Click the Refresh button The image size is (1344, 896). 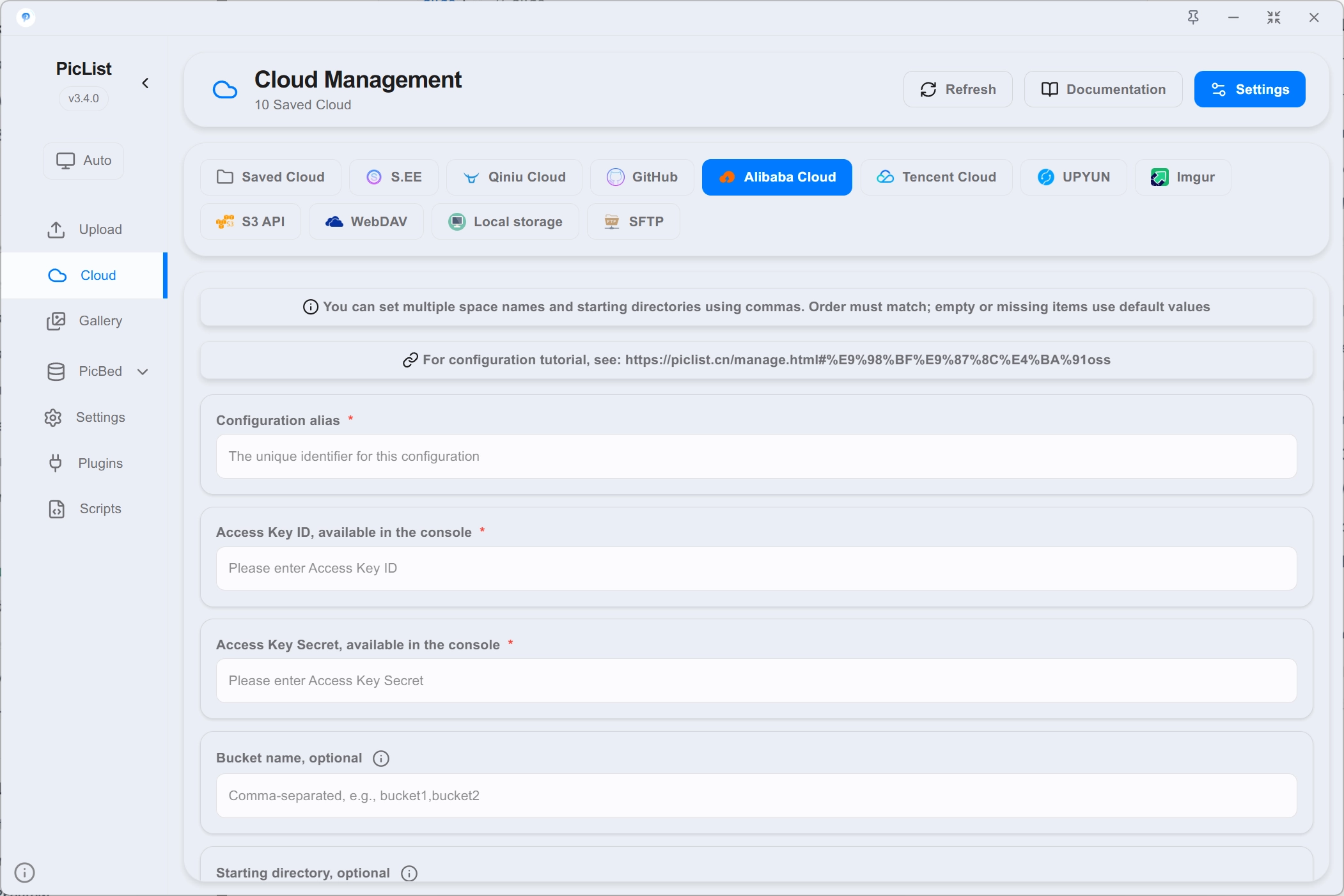coord(958,89)
